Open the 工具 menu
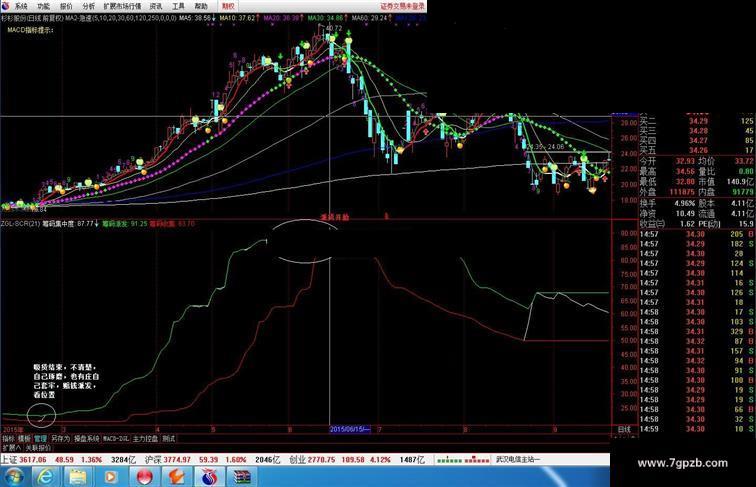 pyautogui.click(x=178, y=6)
